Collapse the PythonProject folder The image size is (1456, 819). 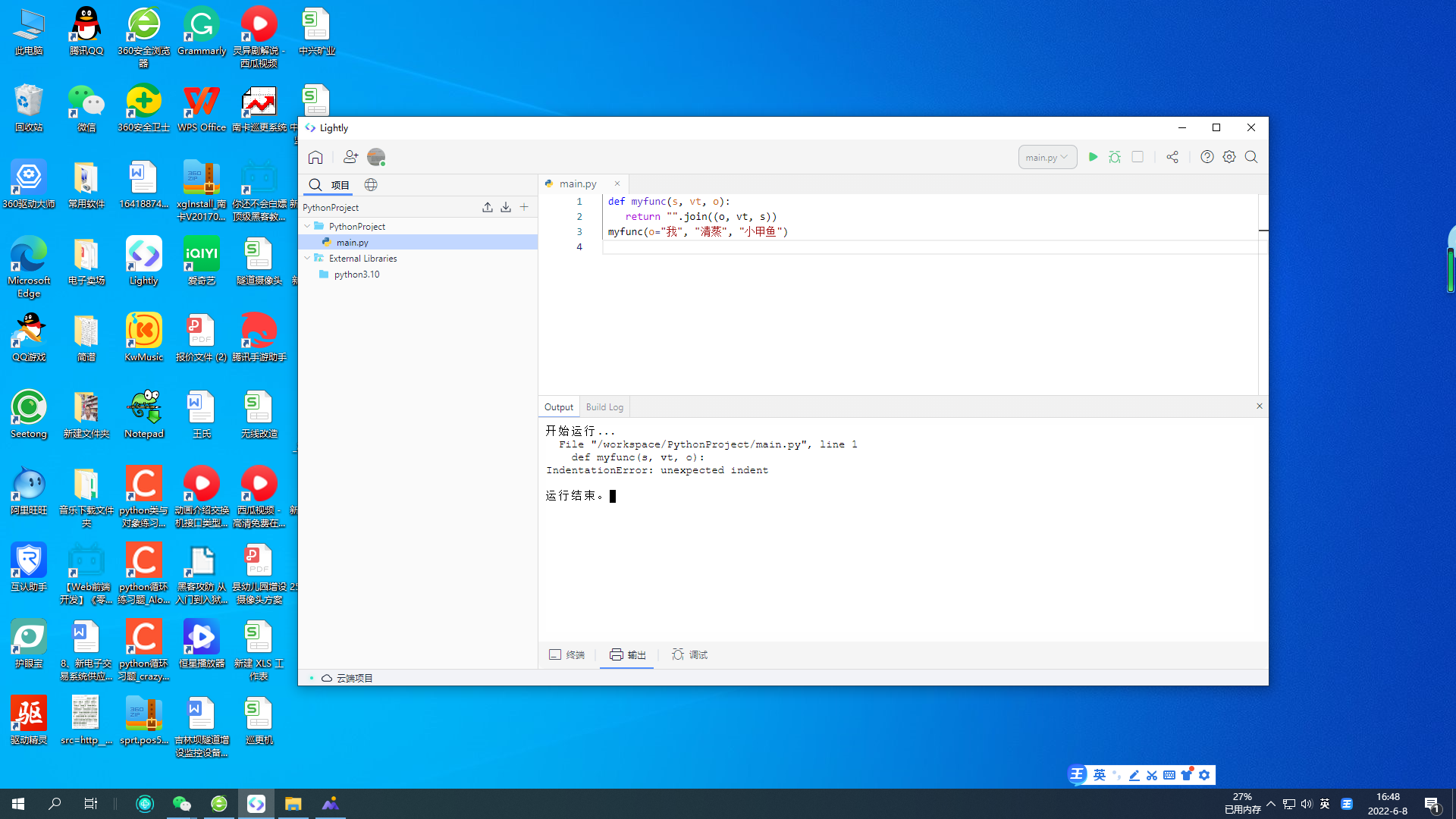[x=307, y=226]
